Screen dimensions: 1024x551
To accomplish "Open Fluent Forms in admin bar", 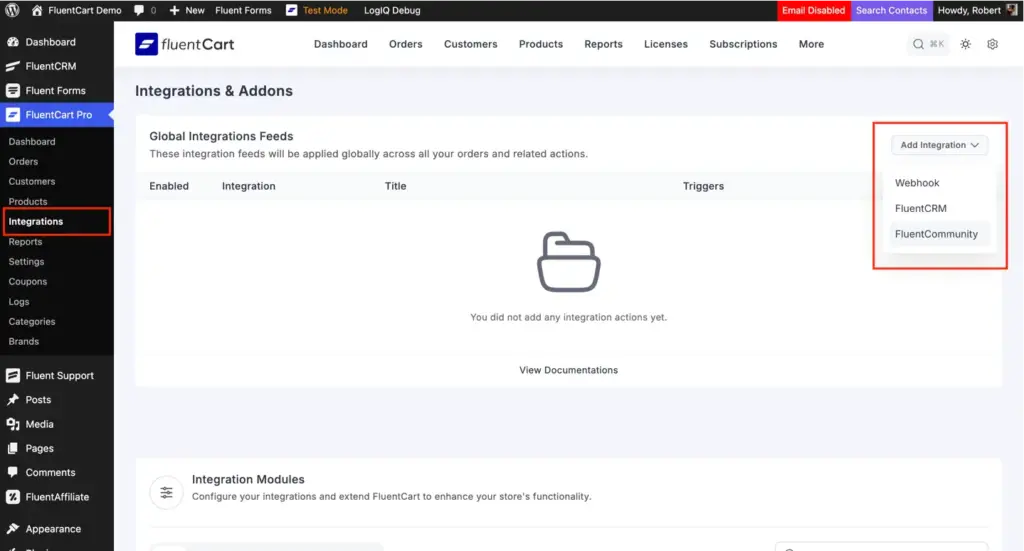I will pos(243,10).
